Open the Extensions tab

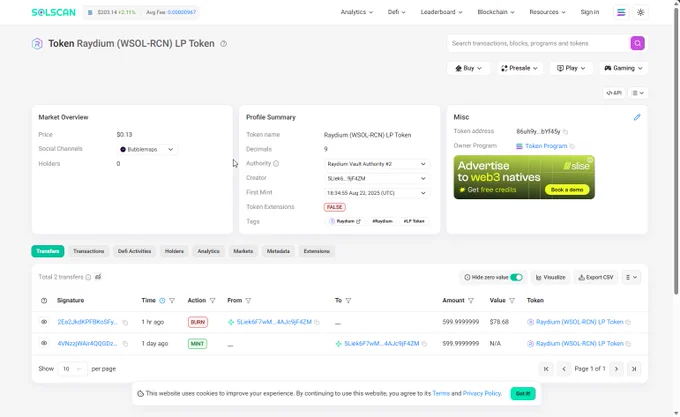click(x=317, y=251)
